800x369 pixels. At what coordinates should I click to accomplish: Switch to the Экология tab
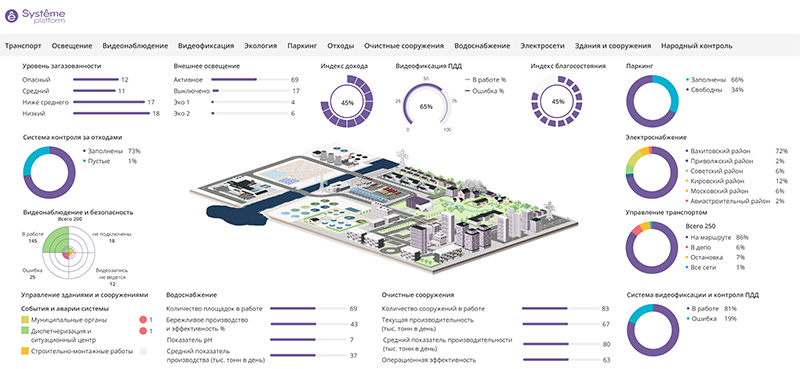pos(260,45)
